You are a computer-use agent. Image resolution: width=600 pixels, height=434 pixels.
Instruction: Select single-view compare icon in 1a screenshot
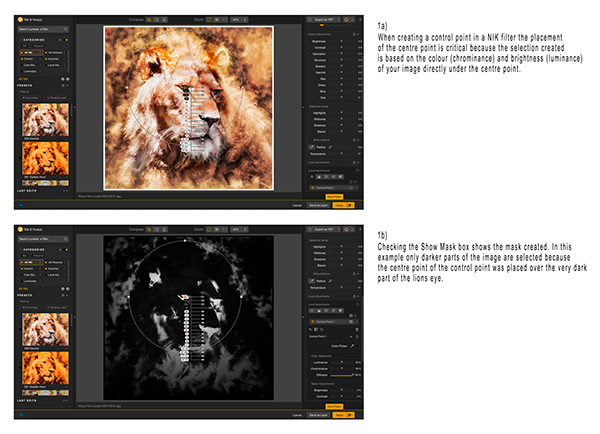(x=149, y=20)
